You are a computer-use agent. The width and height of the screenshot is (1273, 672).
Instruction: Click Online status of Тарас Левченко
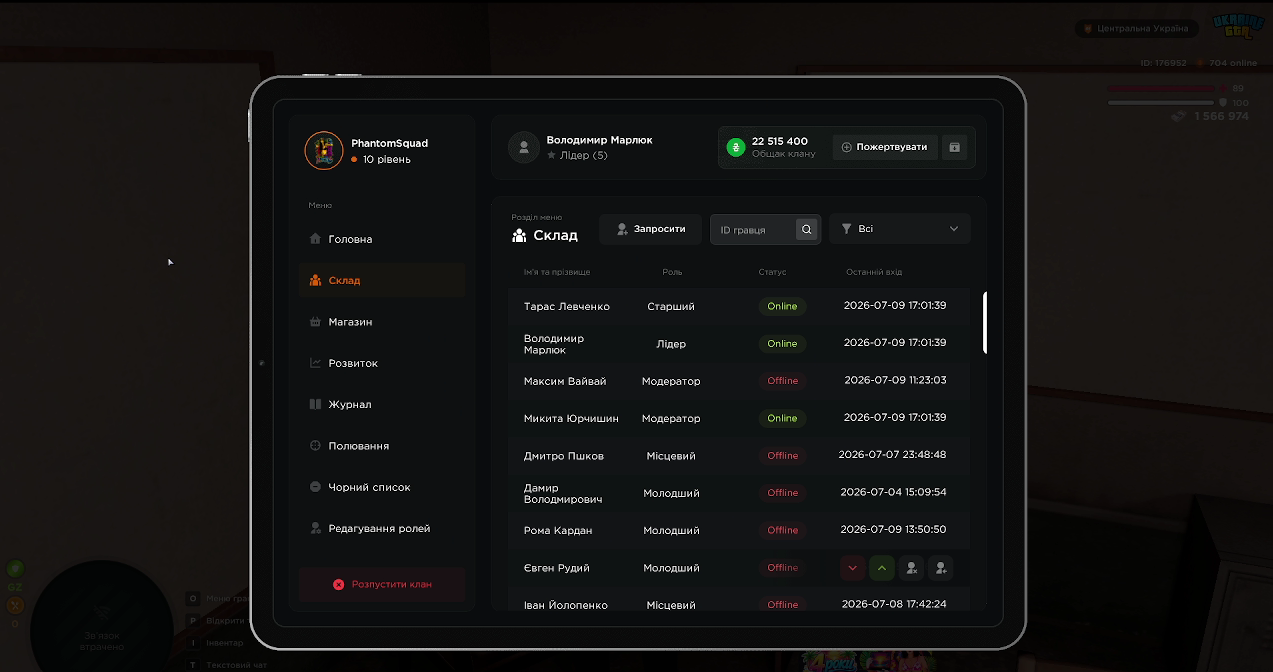pos(782,306)
